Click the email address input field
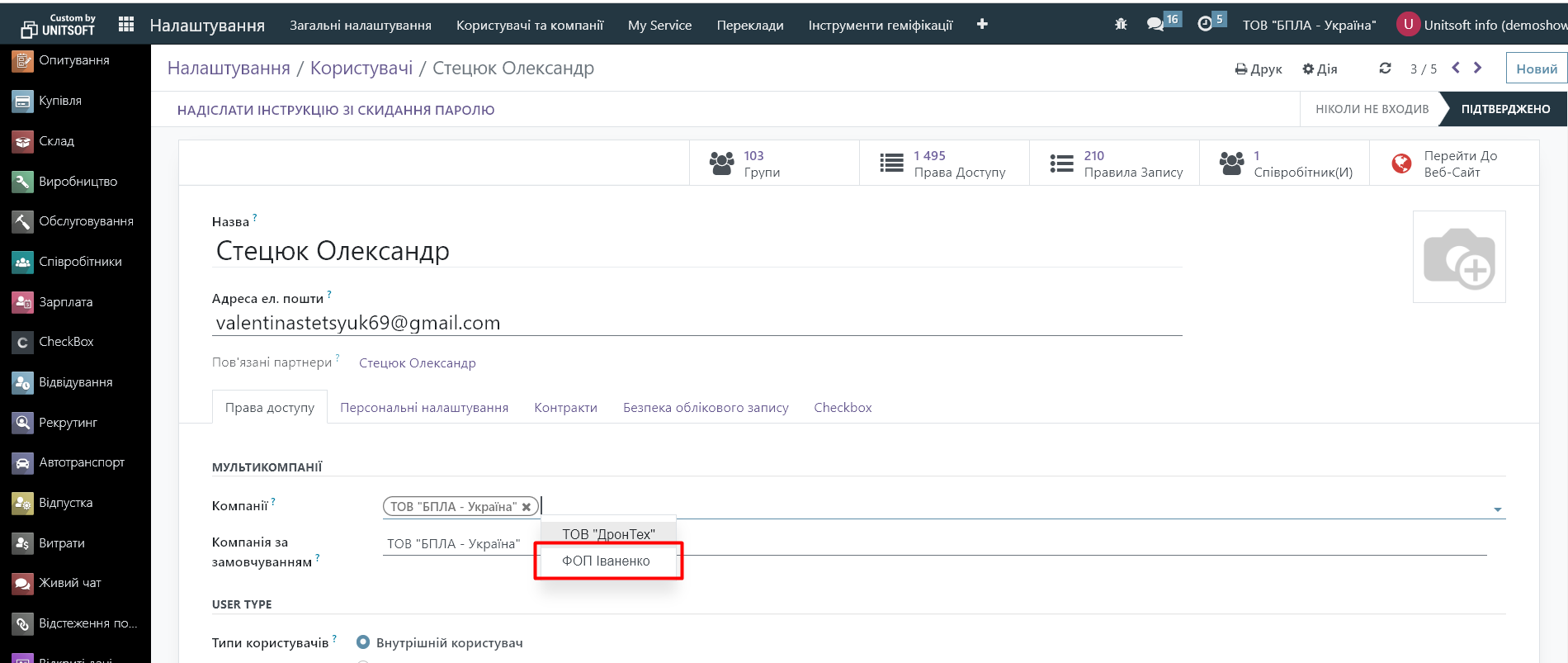1568x663 pixels. coord(697,323)
